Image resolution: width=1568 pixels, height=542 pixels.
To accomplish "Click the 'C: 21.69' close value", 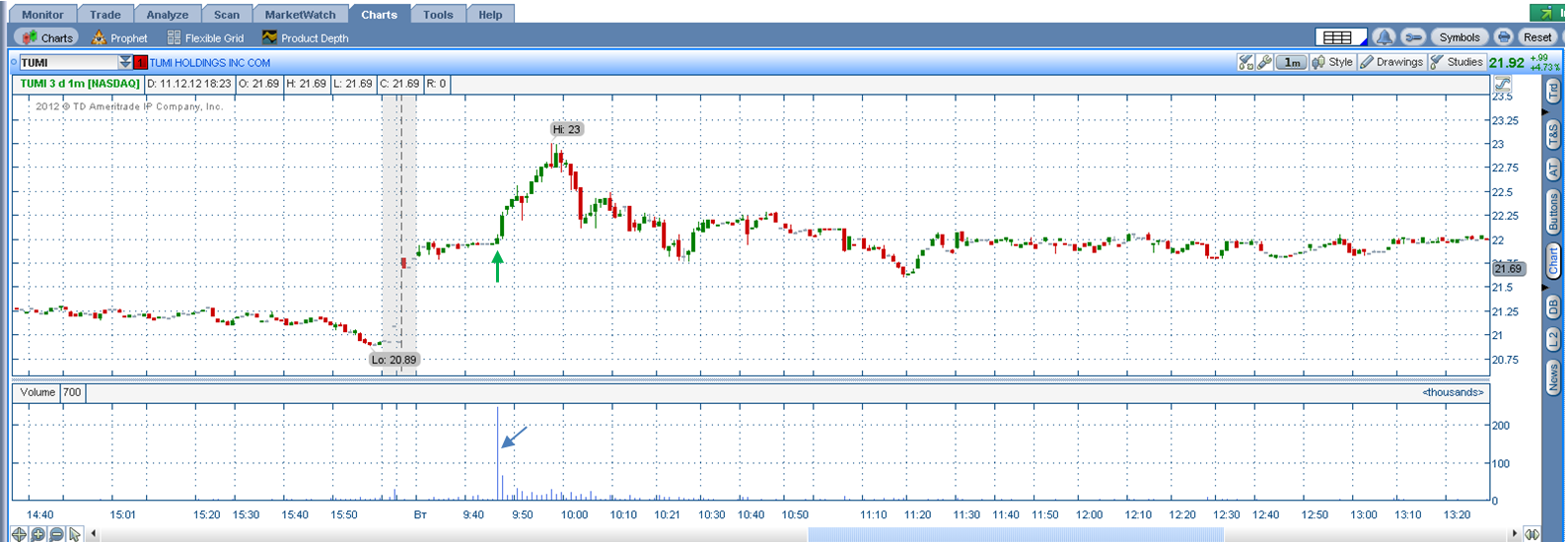I will [399, 84].
